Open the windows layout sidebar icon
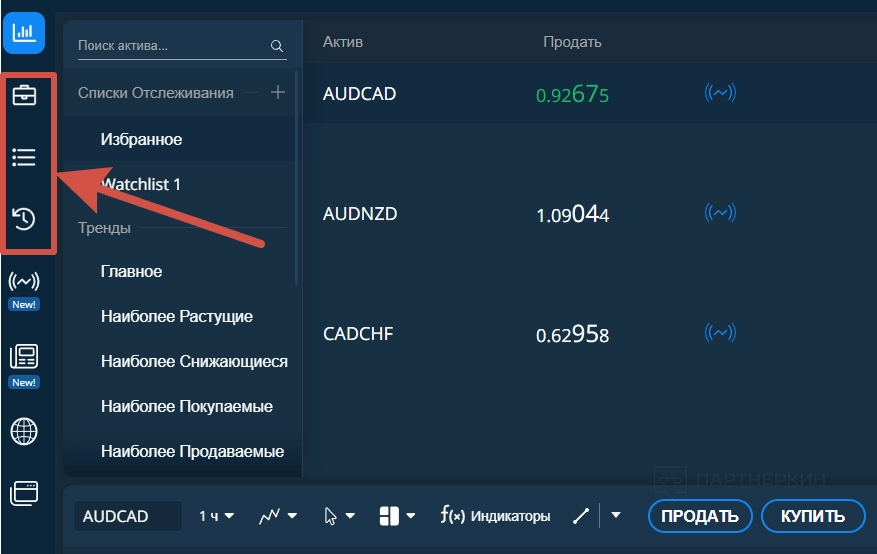877x554 pixels. [x=24, y=493]
